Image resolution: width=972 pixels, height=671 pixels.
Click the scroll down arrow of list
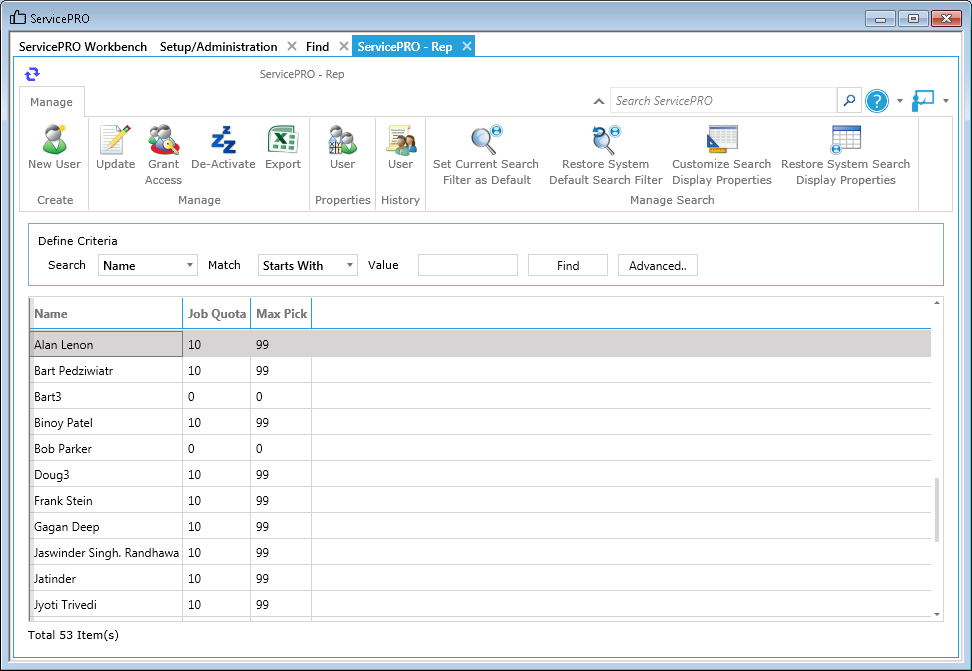coord(937,614)
